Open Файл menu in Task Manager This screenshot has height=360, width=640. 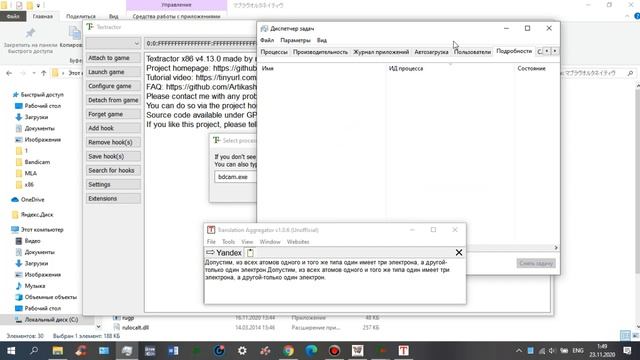point(267,40)
